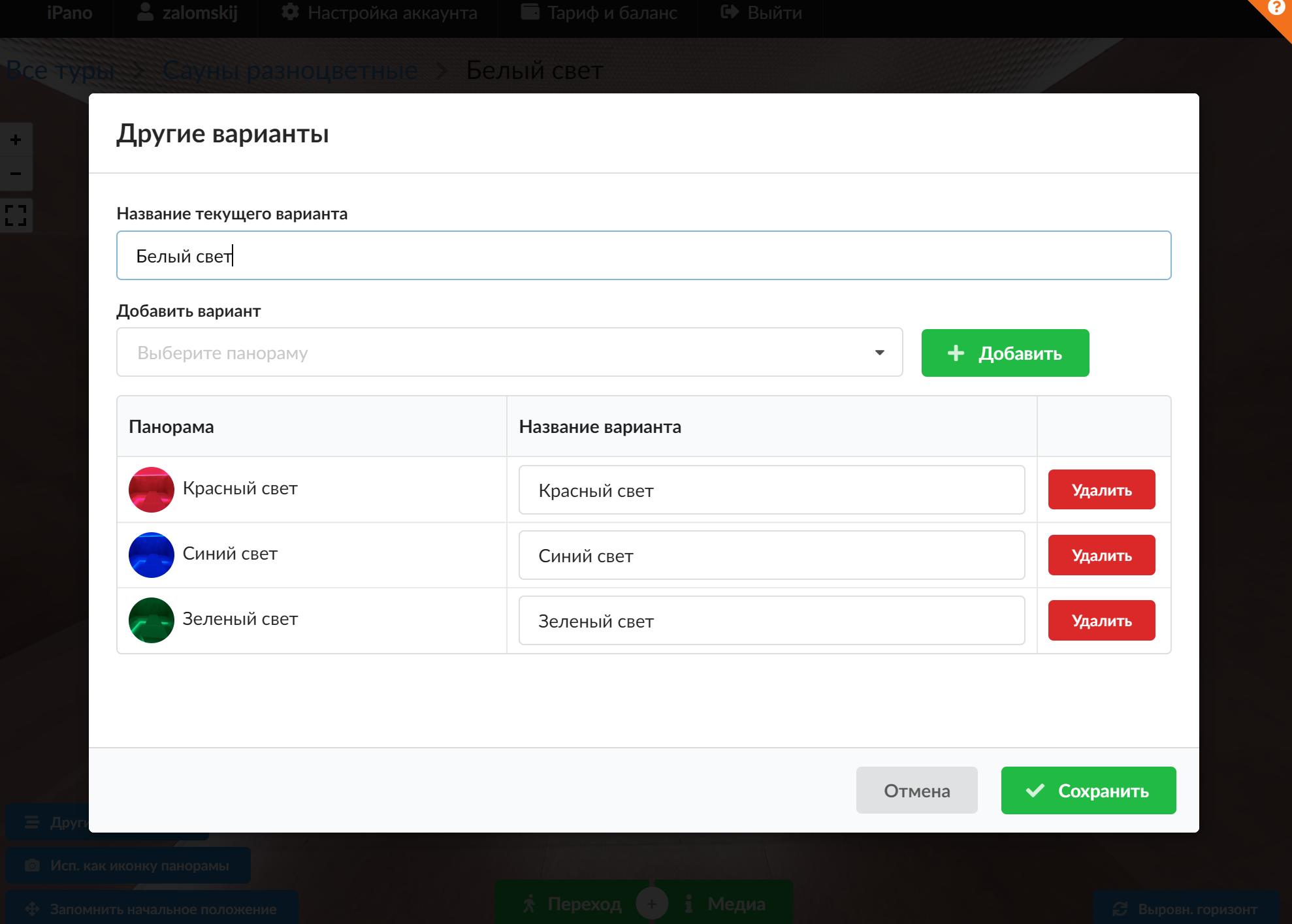
Task: Click the Красный свет panorama thumbnail
Action: [x=152, y=489]
